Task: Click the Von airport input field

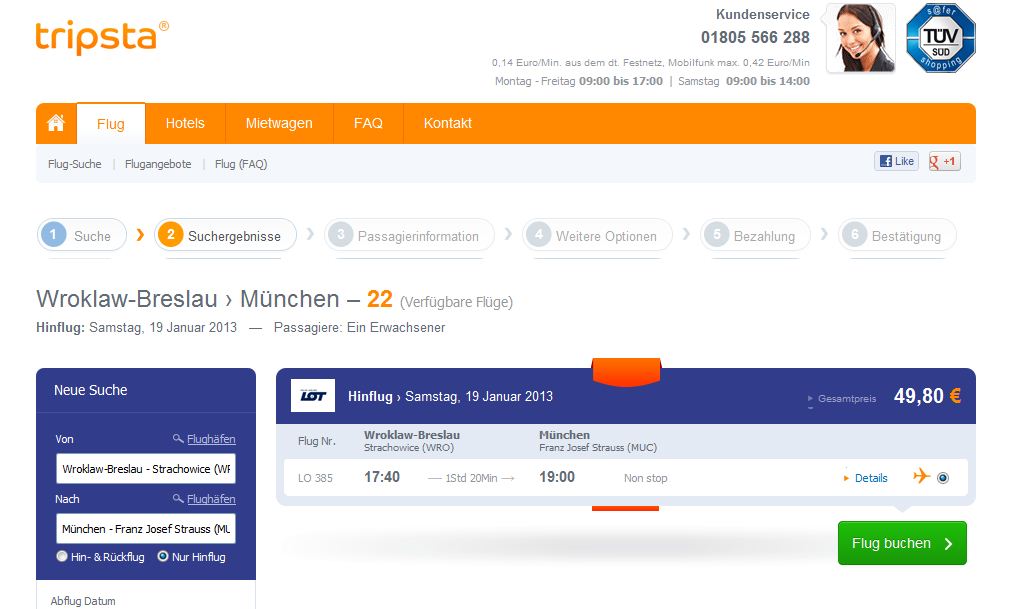Action: [x=146, y=469]
